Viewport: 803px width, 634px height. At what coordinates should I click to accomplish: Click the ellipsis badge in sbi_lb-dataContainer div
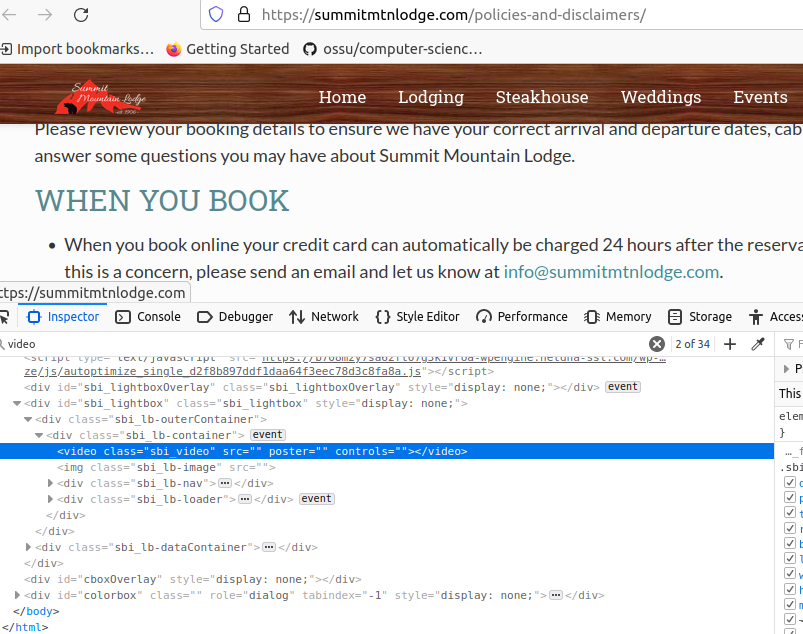[x=269, y=547]
